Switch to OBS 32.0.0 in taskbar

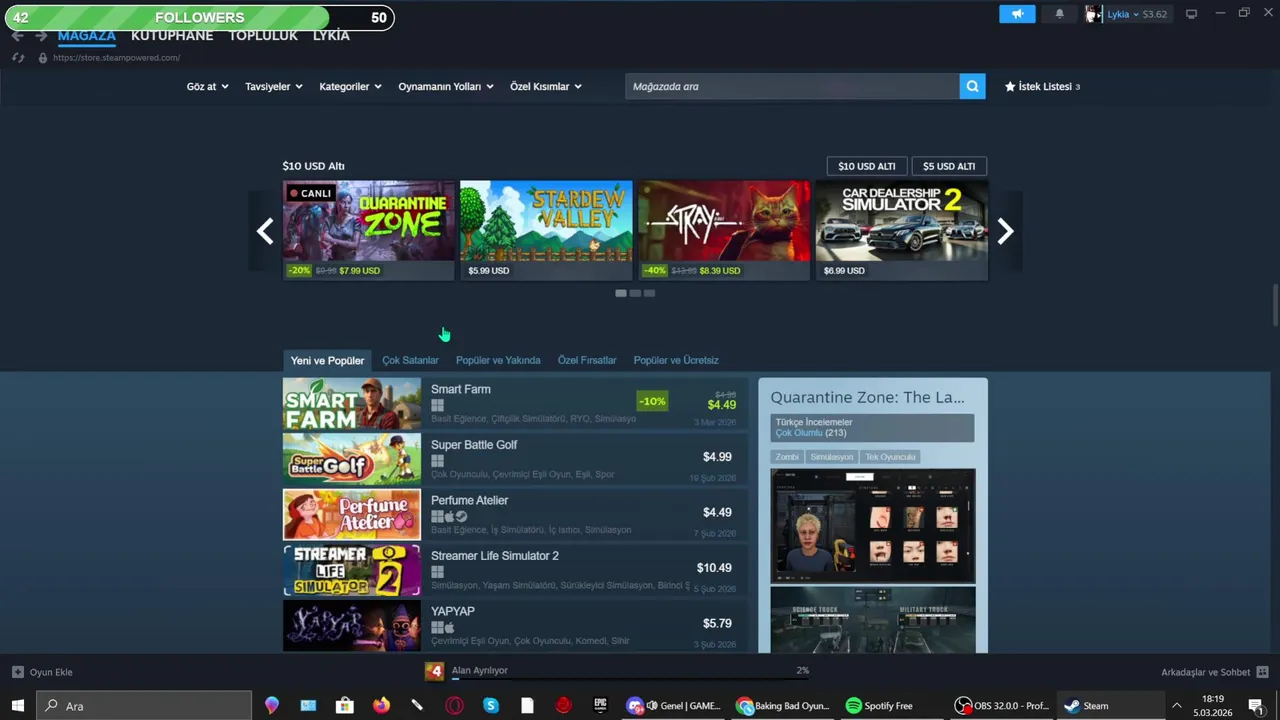pyautogui.click(x=1001, y=706)
